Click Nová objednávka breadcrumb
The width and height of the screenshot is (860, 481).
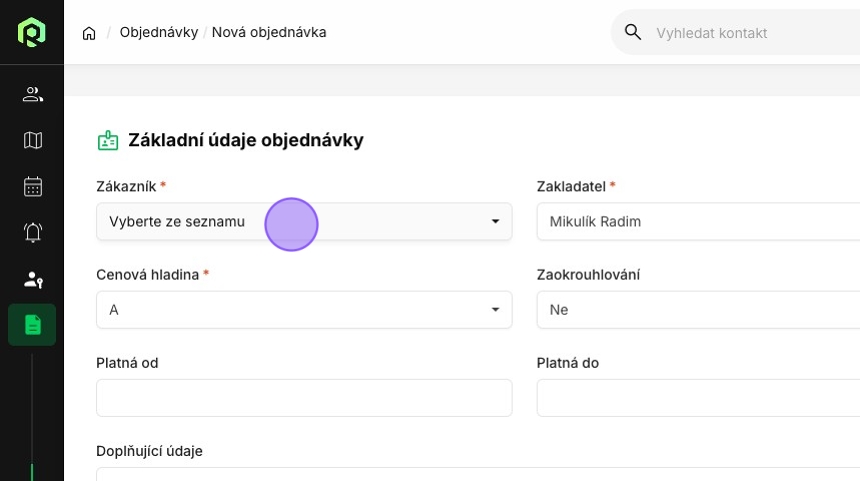(269, 32)
